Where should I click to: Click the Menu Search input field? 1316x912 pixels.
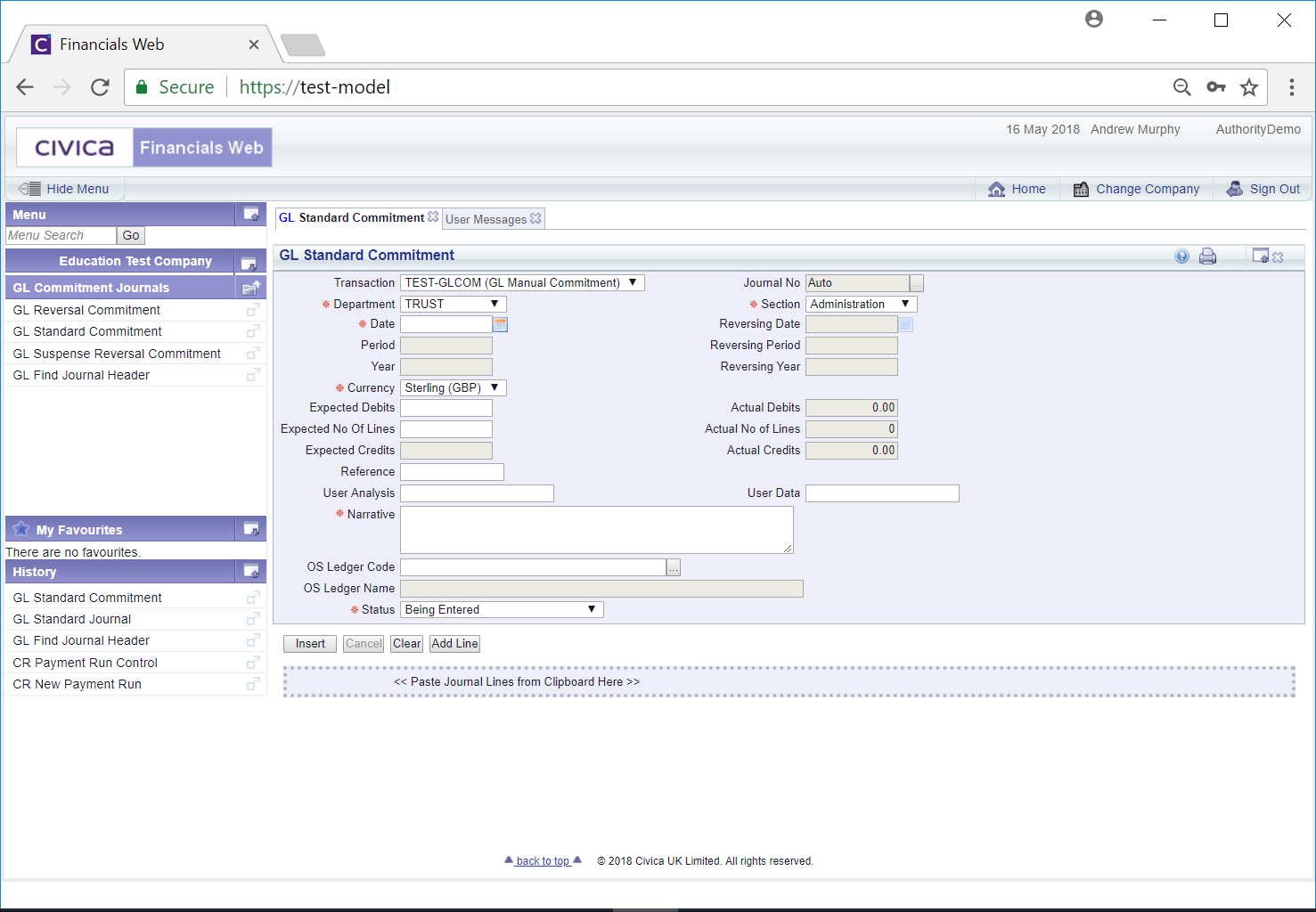[x=61, y=236]
